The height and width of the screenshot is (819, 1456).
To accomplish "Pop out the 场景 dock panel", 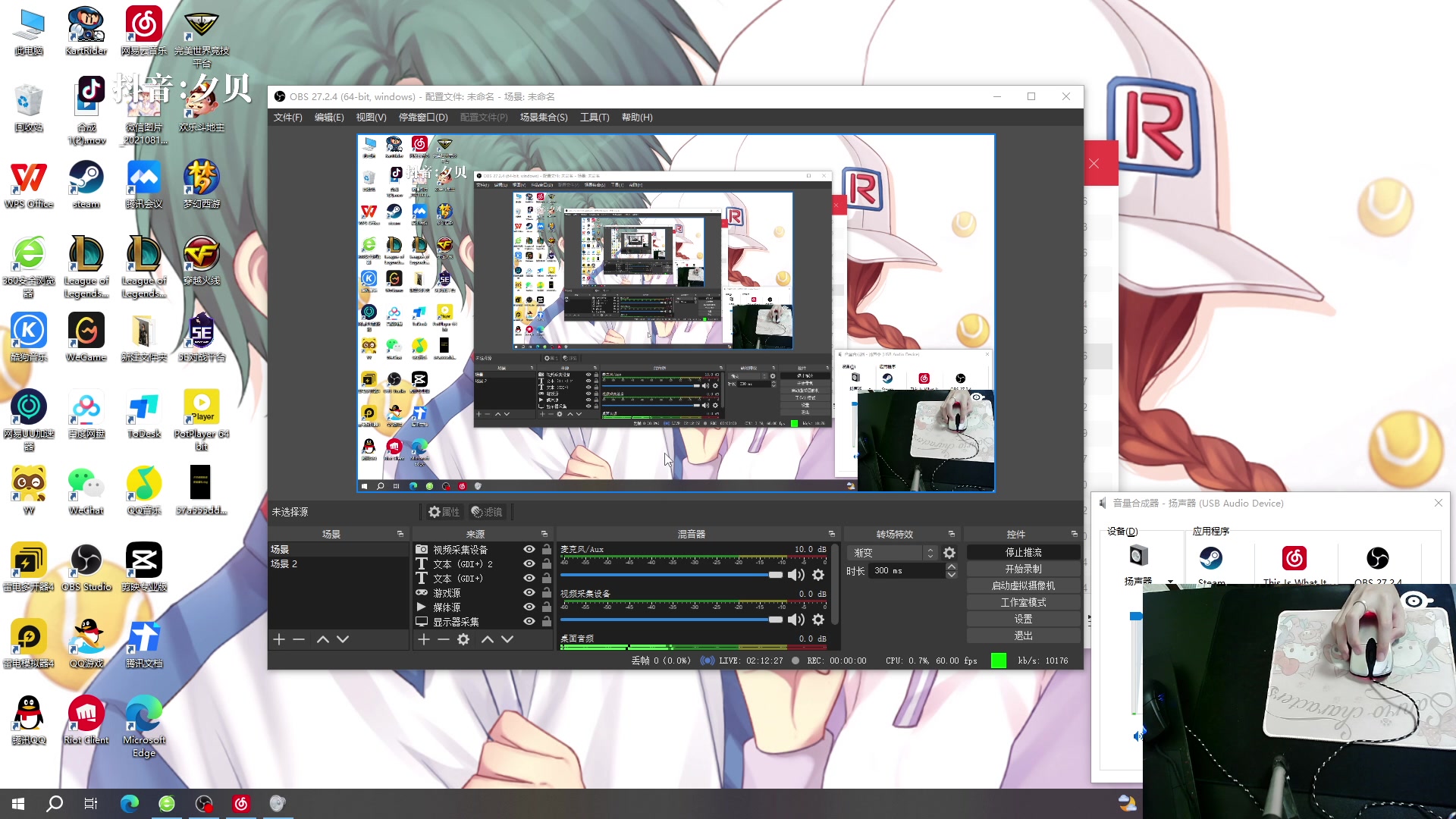I will tap(400, 534).
